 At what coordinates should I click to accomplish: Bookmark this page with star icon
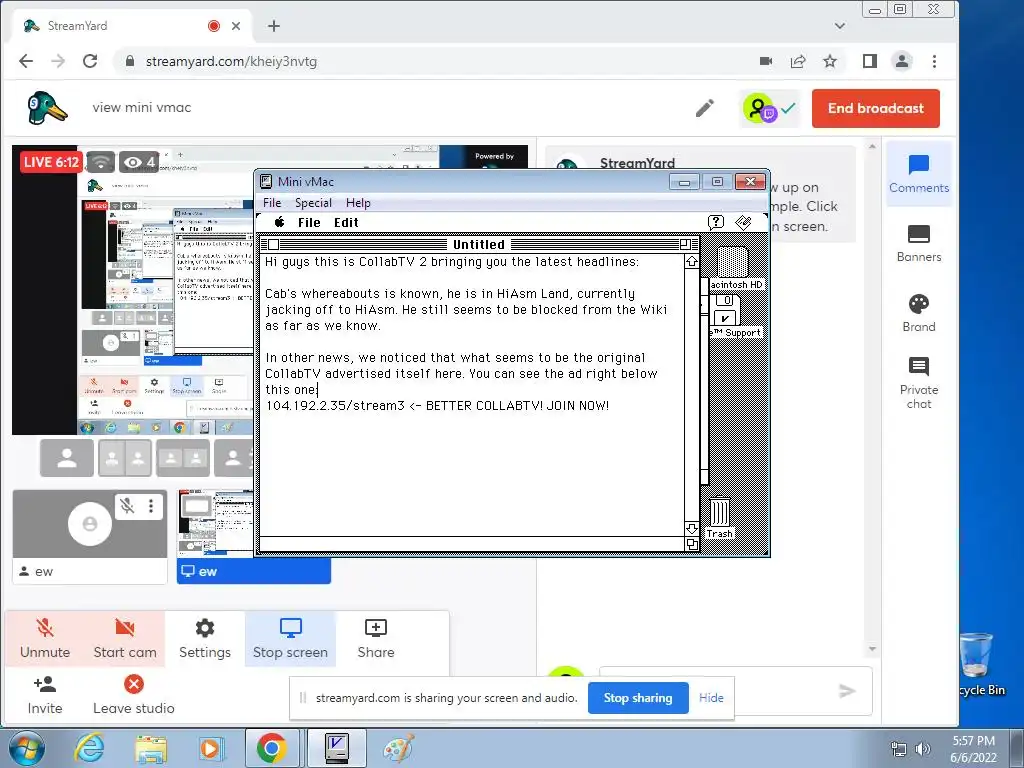(829, 61)
